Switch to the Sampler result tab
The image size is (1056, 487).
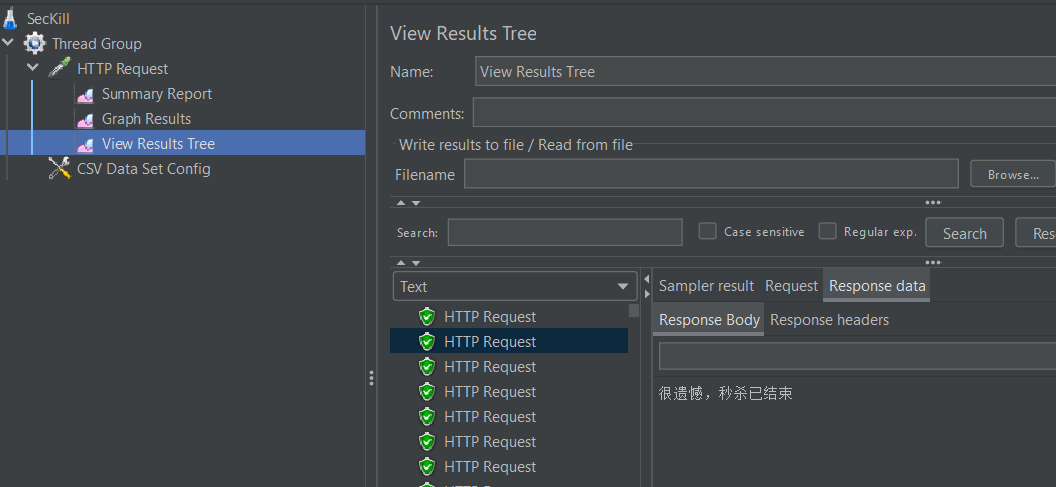coord(706,286)
